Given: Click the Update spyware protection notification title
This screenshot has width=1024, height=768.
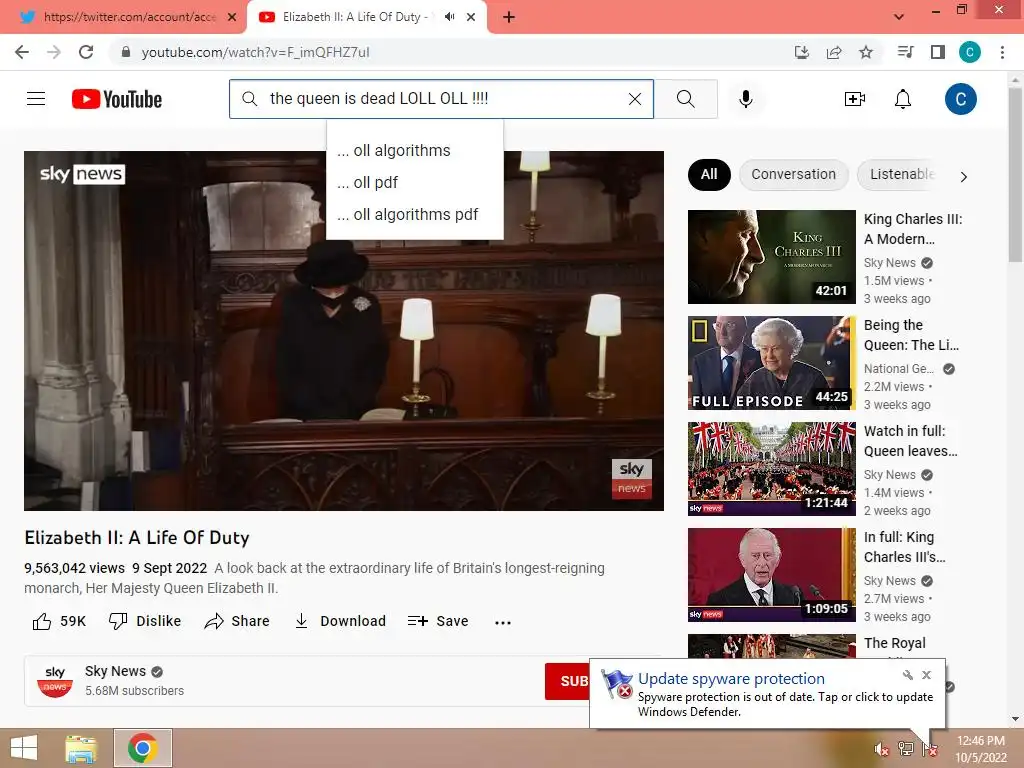Looking at the screenshot, I should coord(731,679).
